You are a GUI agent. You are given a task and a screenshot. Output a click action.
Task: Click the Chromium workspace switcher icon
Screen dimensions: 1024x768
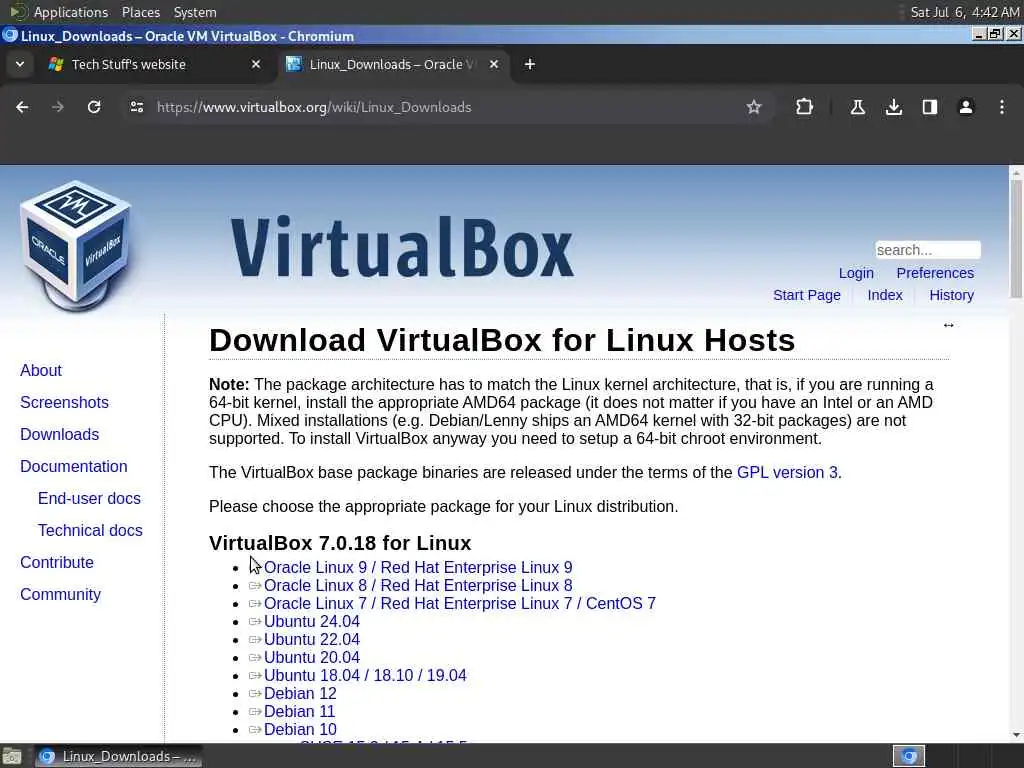(x=909, y=756)
